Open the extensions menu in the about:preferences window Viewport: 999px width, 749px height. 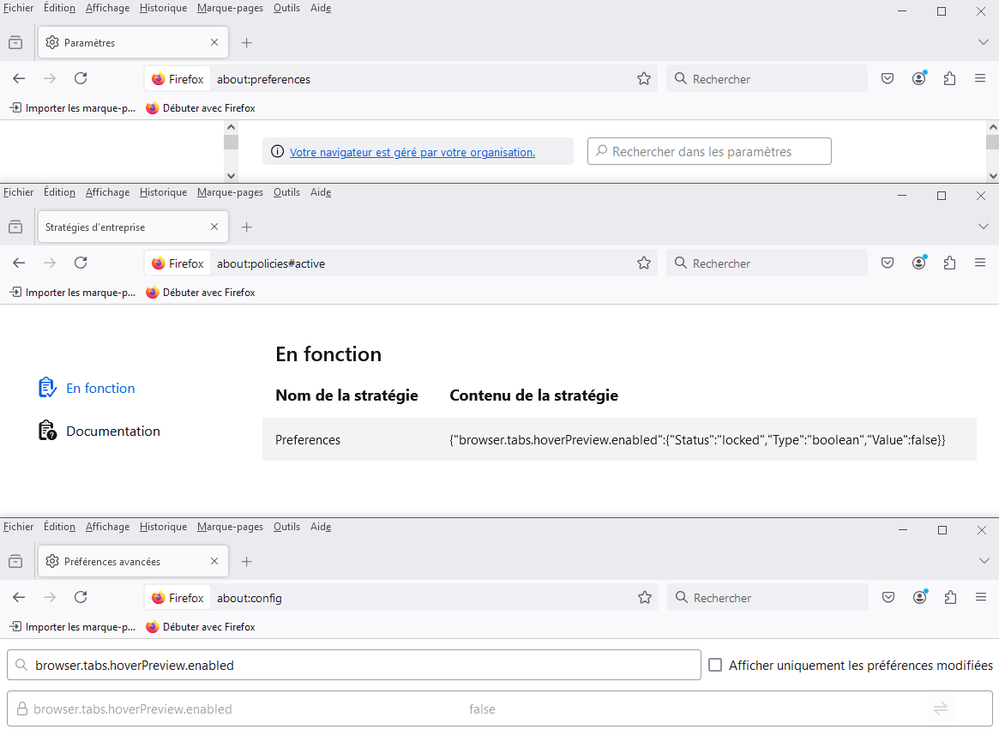(950, 79)
